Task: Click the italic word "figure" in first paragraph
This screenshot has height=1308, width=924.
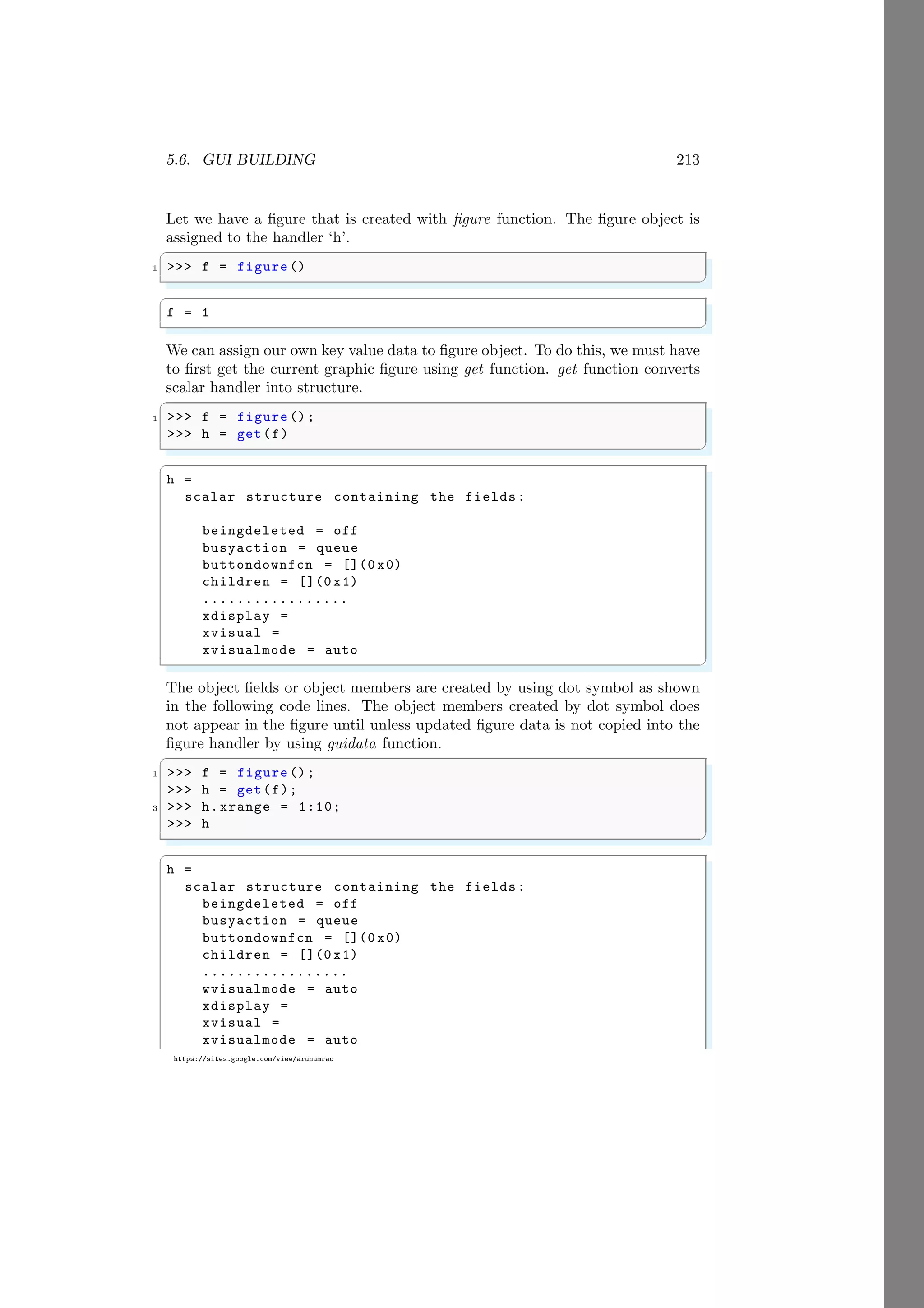Action: [x=471, y=219]
